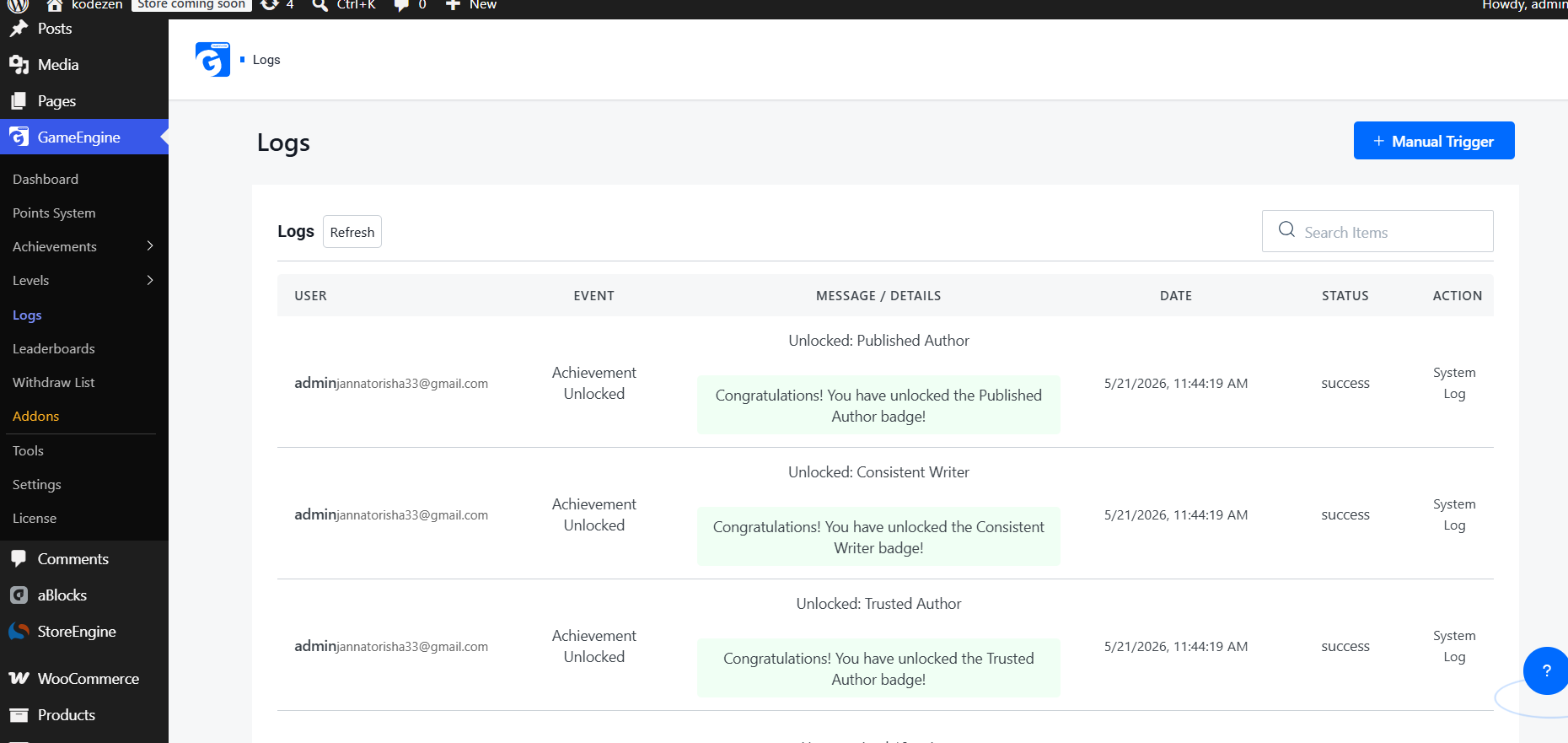The width and height of the screenshot is (1568, 743).
Task: Open the Addons menu item
Action: point(35,416)
